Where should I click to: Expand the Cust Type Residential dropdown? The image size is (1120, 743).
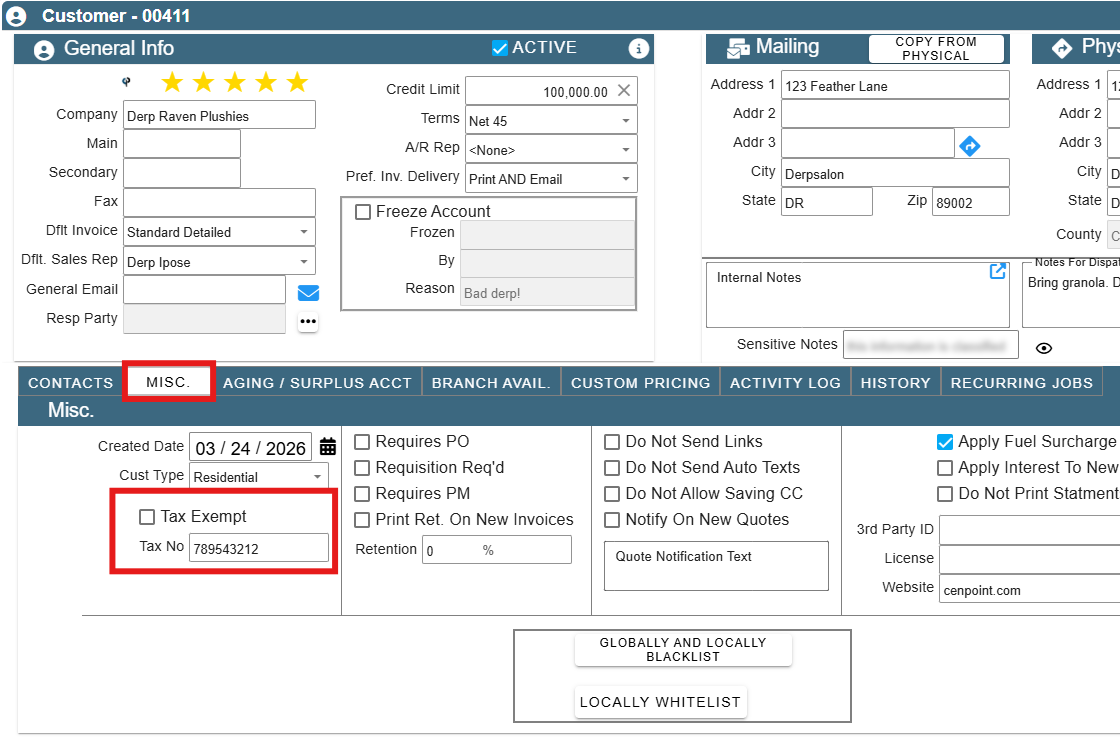(259, 477)
